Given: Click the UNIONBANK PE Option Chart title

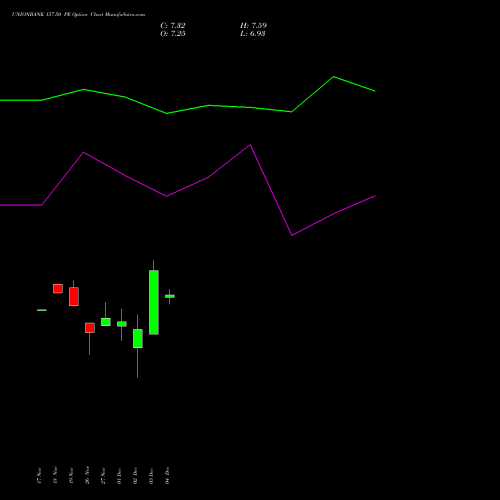Looking at the screenshot, I should (78, 15).
